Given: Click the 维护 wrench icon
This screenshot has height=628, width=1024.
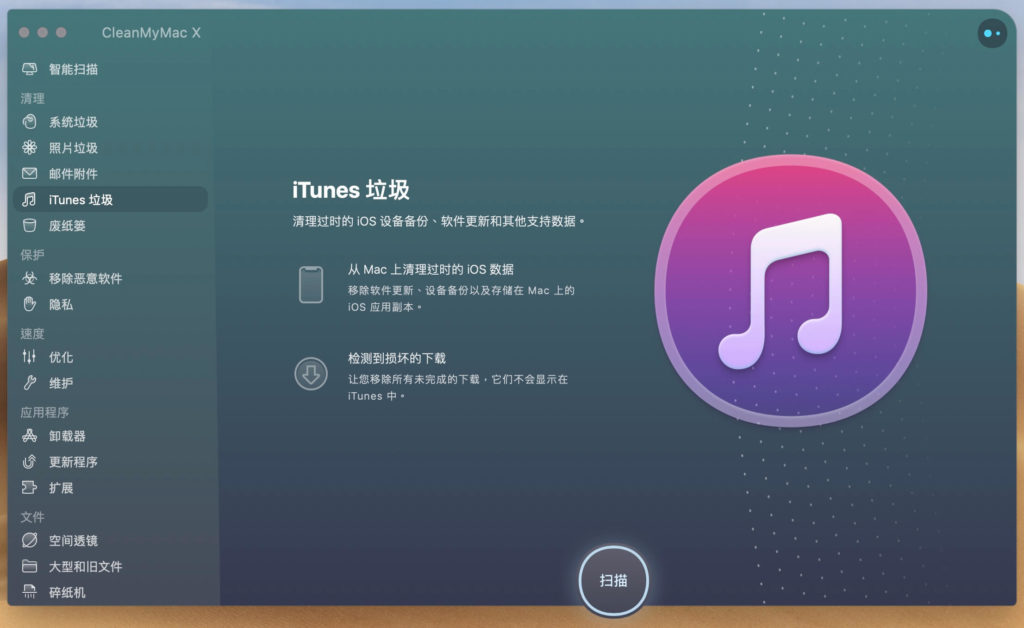Looking at the screenshot, I should [x=29, y=383].
